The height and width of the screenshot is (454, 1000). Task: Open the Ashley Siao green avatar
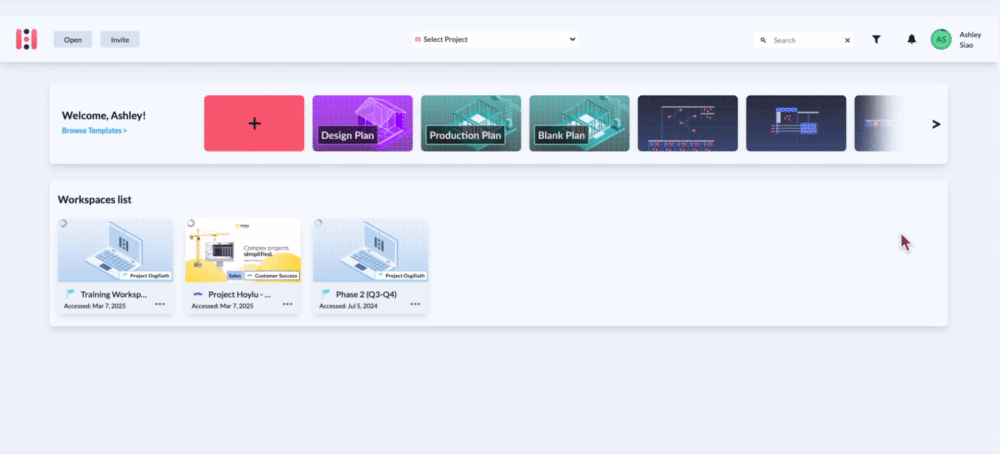coord(941,40)
